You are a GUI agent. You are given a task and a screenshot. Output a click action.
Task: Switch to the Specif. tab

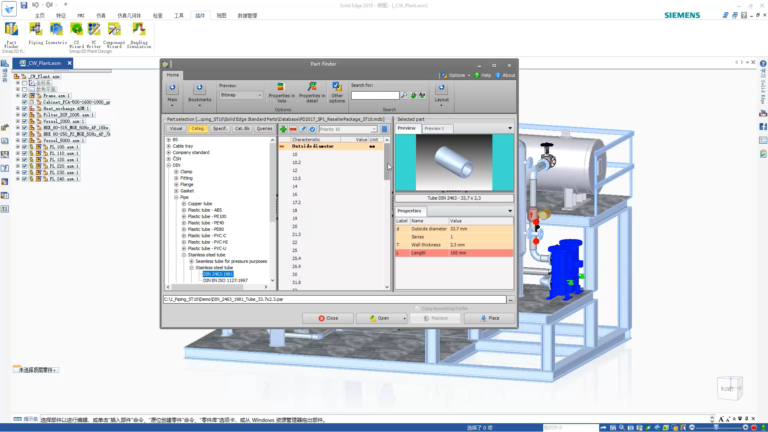pyautogui.click(x=219, y=129)
